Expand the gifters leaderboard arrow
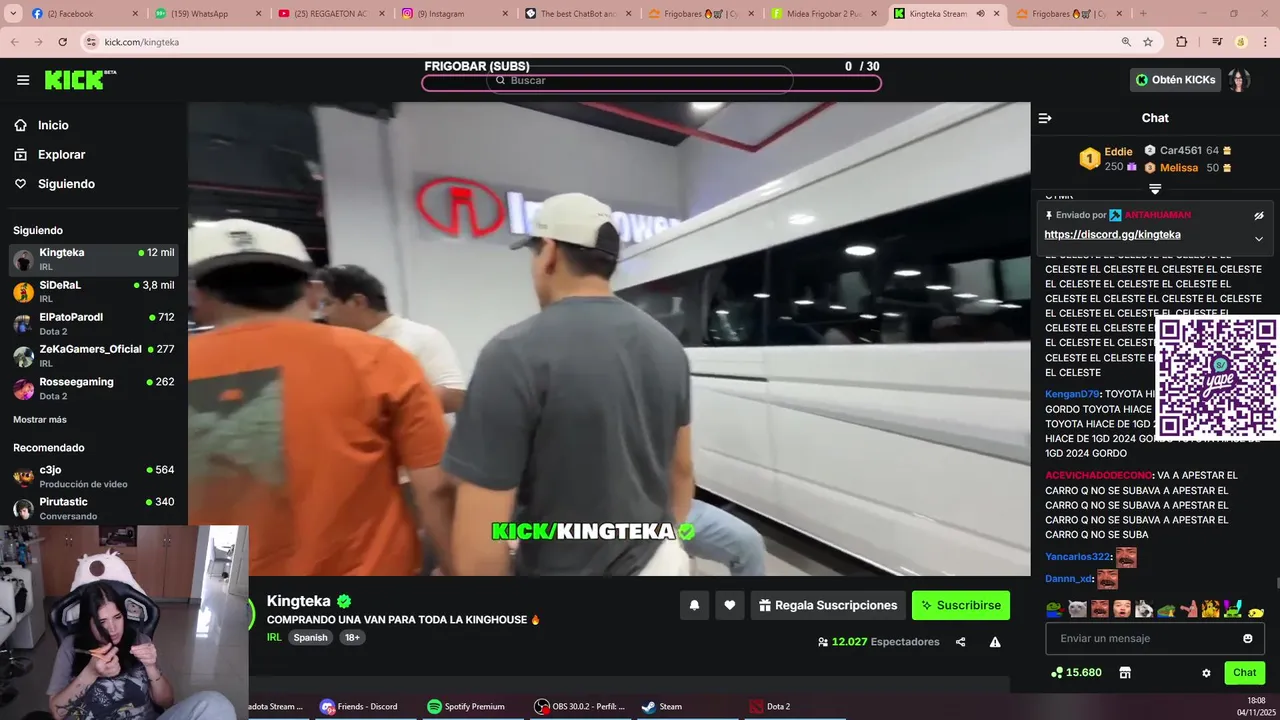1280x720 pixels. [x=1155, y=189]
